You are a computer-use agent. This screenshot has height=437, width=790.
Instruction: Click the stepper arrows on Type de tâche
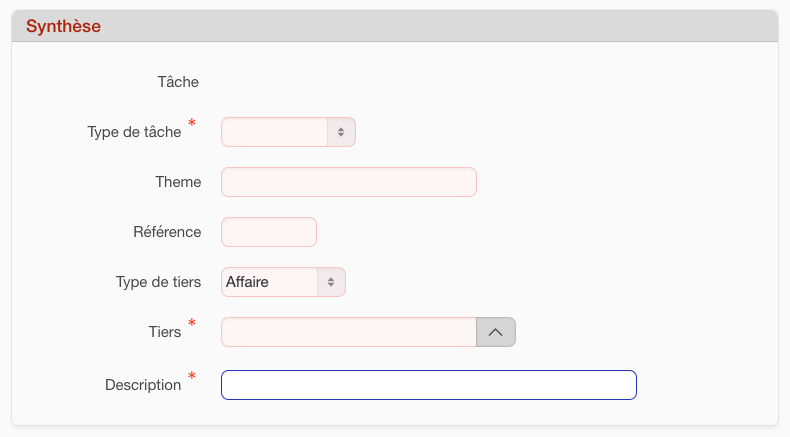341,132
